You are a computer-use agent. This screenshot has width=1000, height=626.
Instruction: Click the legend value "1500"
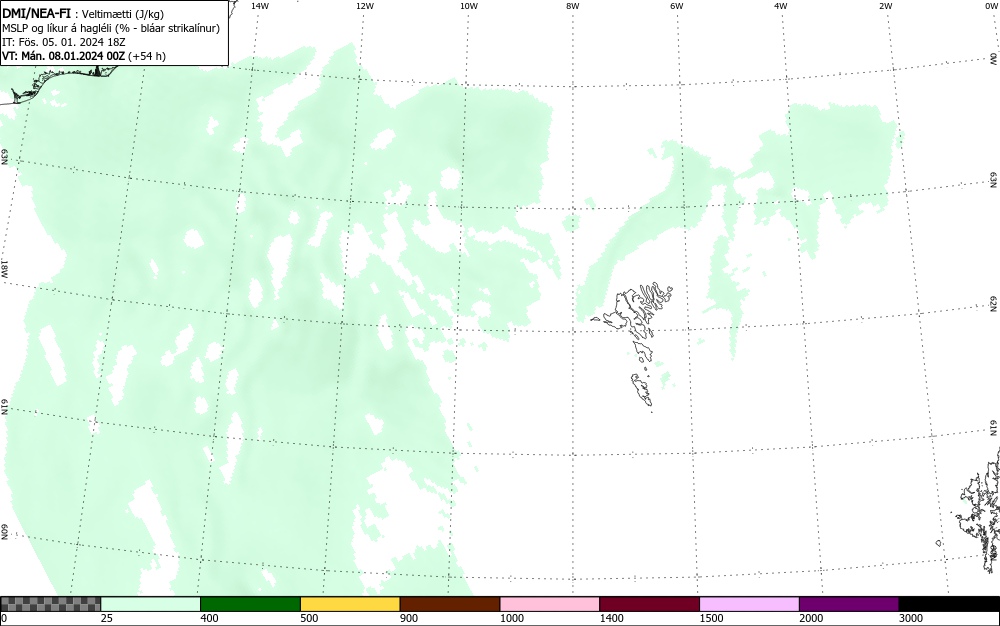pyautogui.click(x=711, y=618)
